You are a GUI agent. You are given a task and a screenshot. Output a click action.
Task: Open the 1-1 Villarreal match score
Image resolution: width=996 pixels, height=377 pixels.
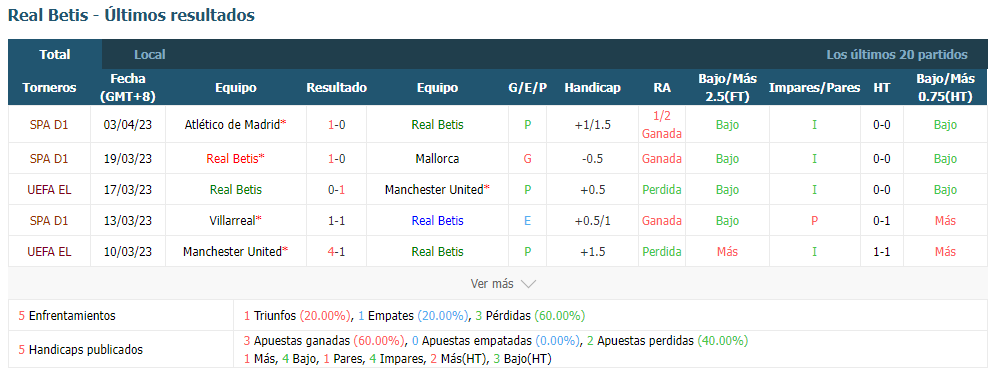337,220
